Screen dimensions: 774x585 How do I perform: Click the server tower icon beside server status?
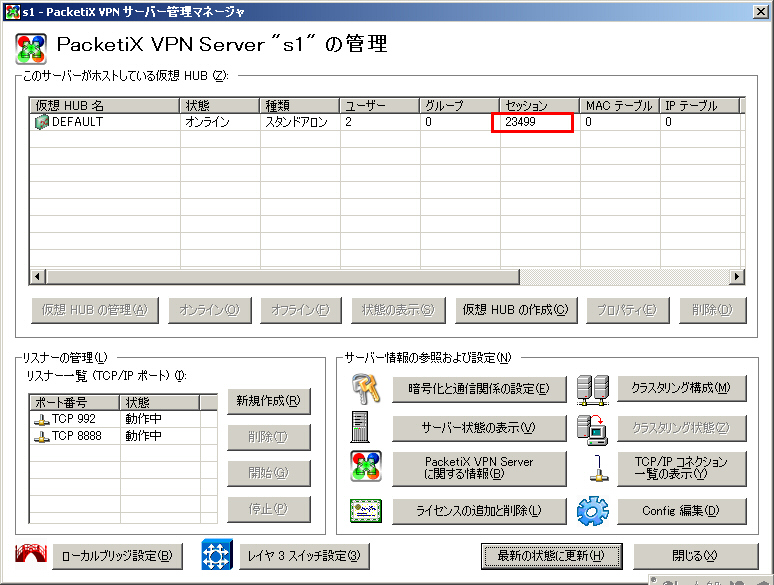[360, 427]
